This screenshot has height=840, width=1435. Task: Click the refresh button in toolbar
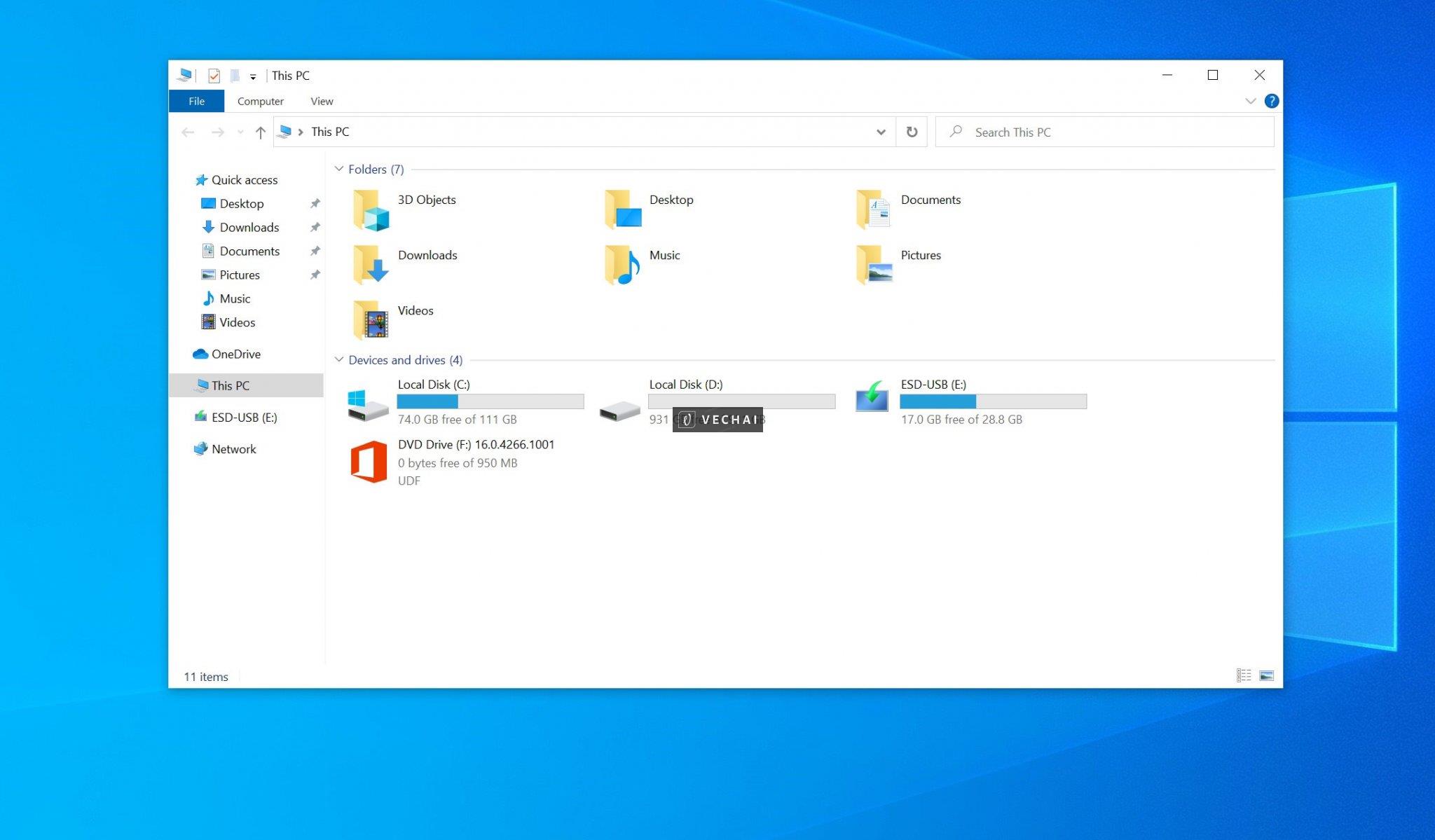(x=910, y=131)
